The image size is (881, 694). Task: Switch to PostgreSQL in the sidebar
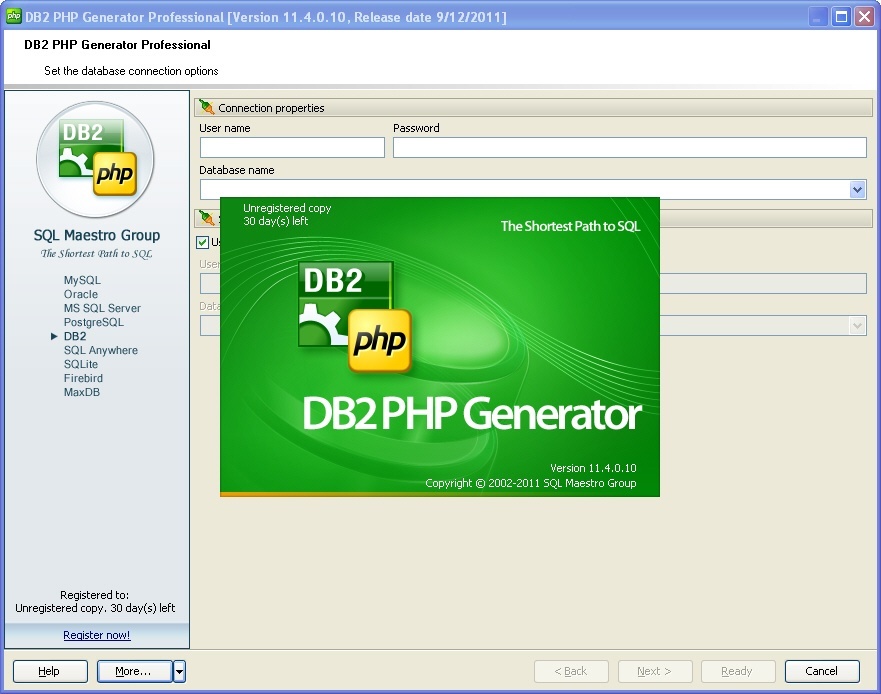coord(92,322)
